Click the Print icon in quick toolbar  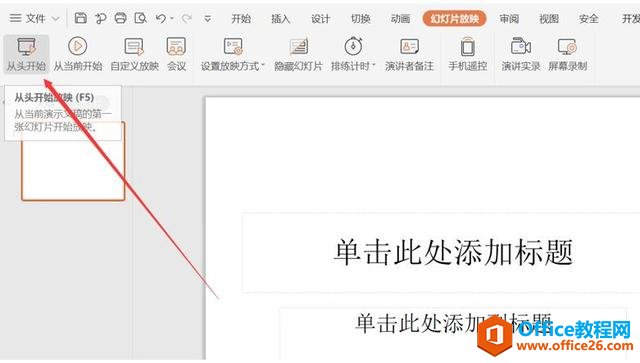pyautogui.click(x=120, y=18)
